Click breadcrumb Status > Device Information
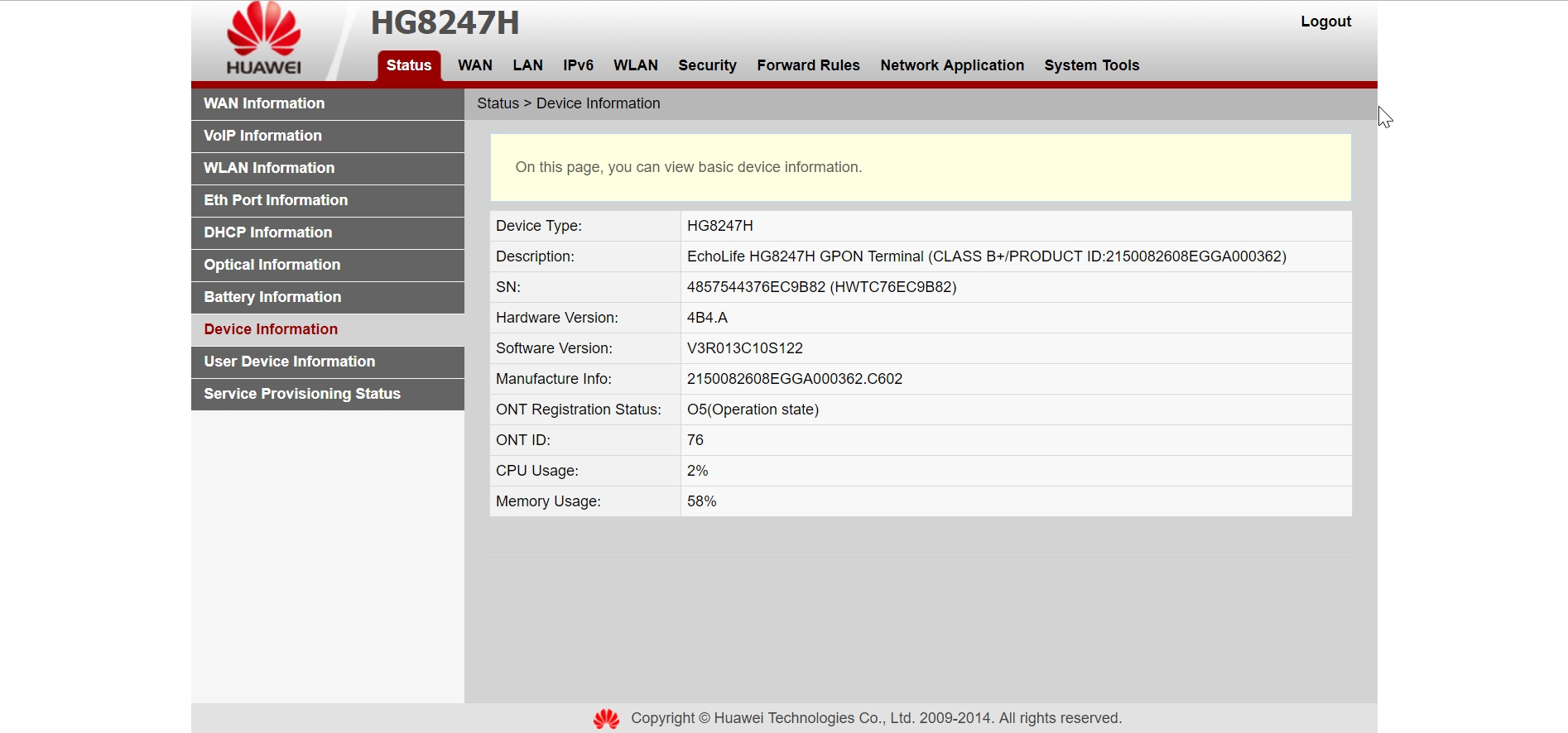The width and height of the screenshot is (1568, 733). pos(569,103)
